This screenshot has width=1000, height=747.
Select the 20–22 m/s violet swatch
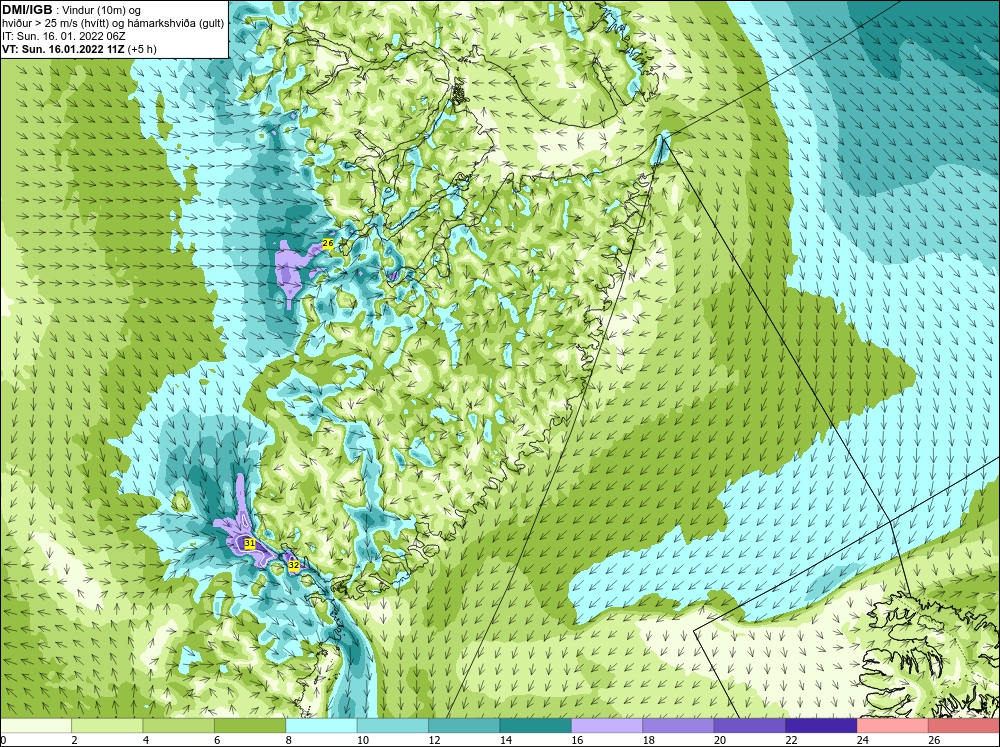coord(750,725)
